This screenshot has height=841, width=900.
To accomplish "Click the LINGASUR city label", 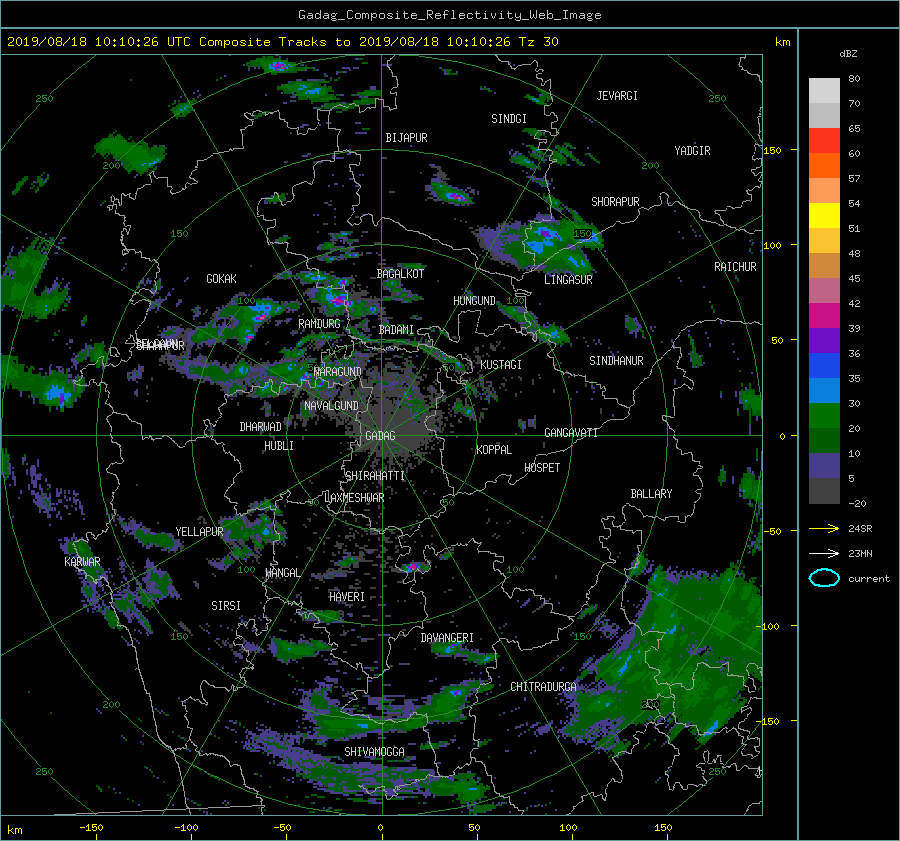I will click(x=568, y=280).
